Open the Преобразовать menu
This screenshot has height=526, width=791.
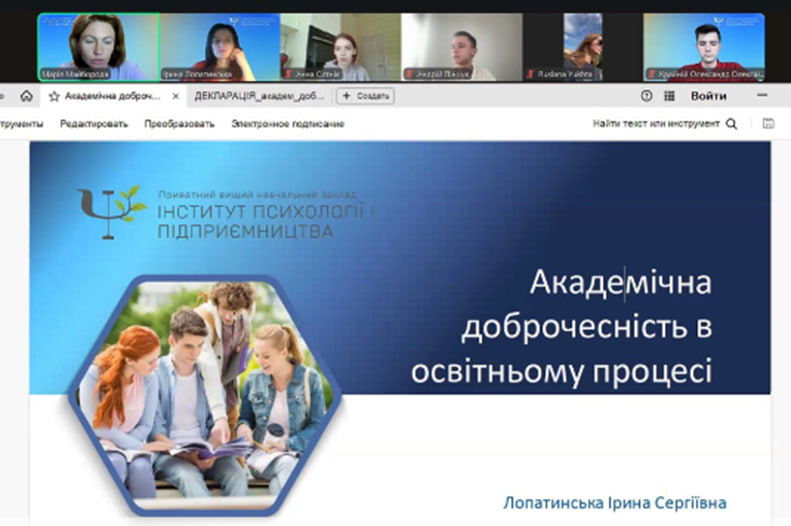tap(179, 124)
